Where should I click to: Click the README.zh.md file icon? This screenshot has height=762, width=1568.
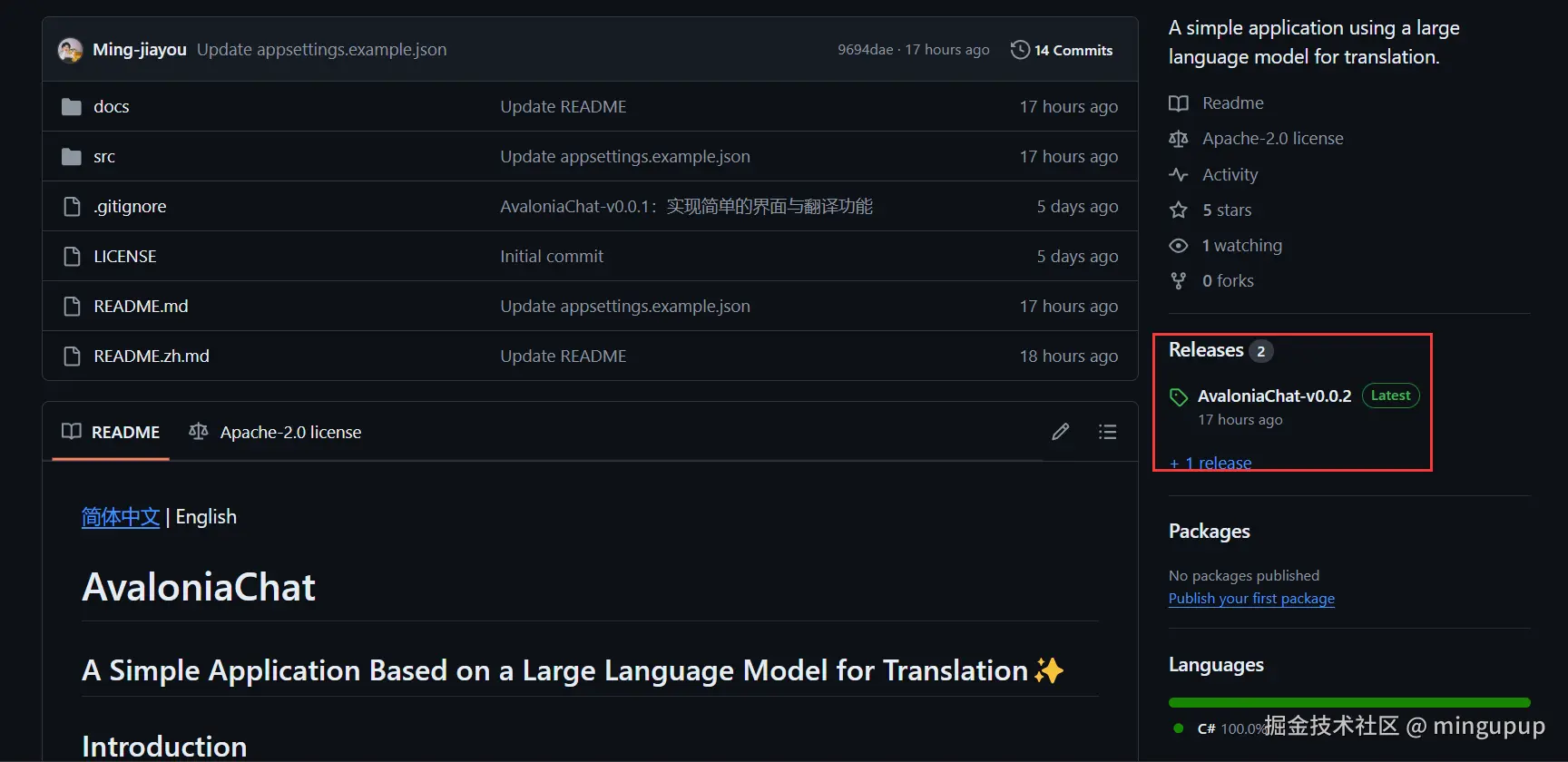72,357
